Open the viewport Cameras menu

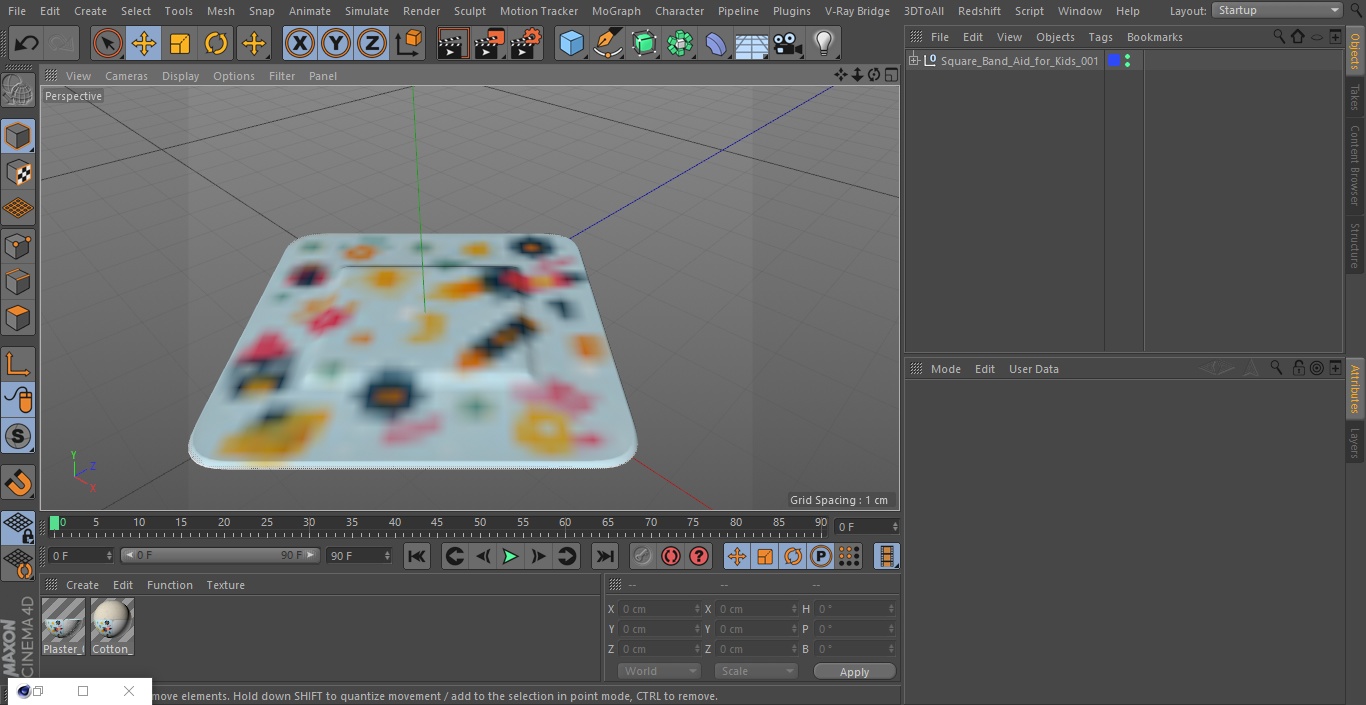point(126,76)
